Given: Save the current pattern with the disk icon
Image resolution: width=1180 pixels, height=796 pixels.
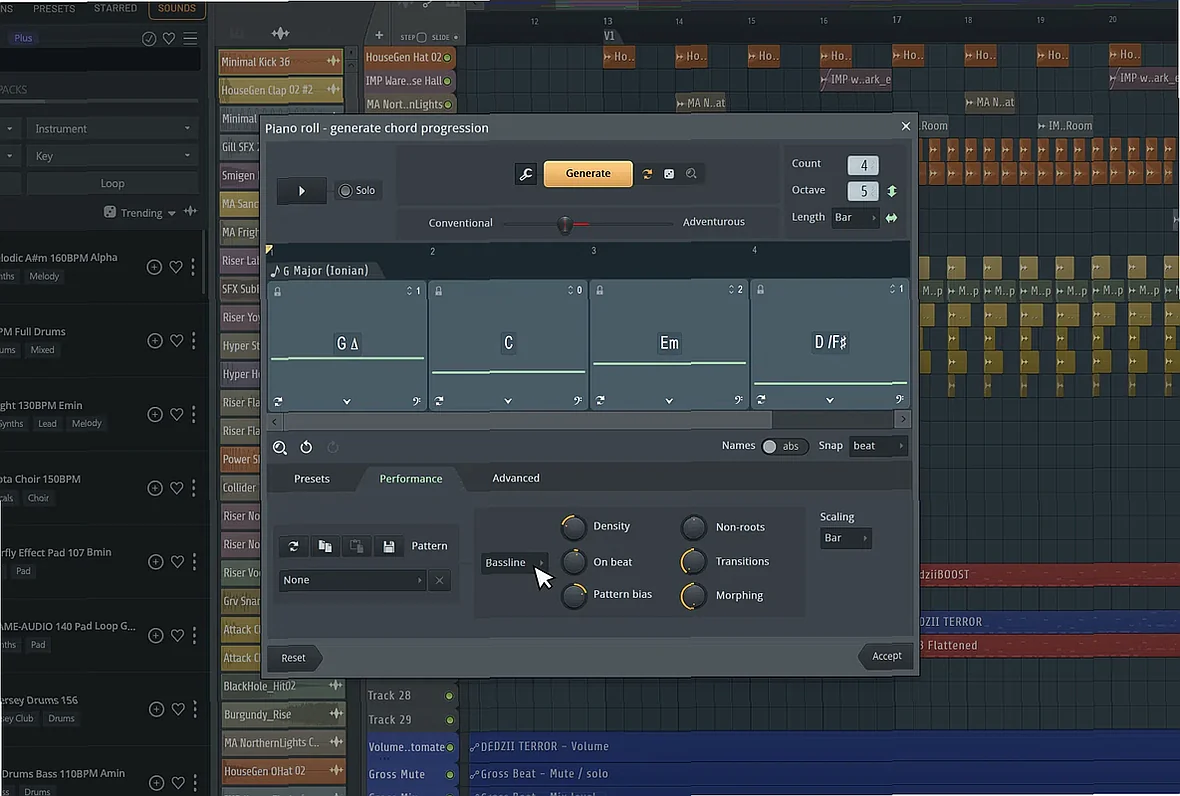Looking at the screenshot, I should (388, 545).
